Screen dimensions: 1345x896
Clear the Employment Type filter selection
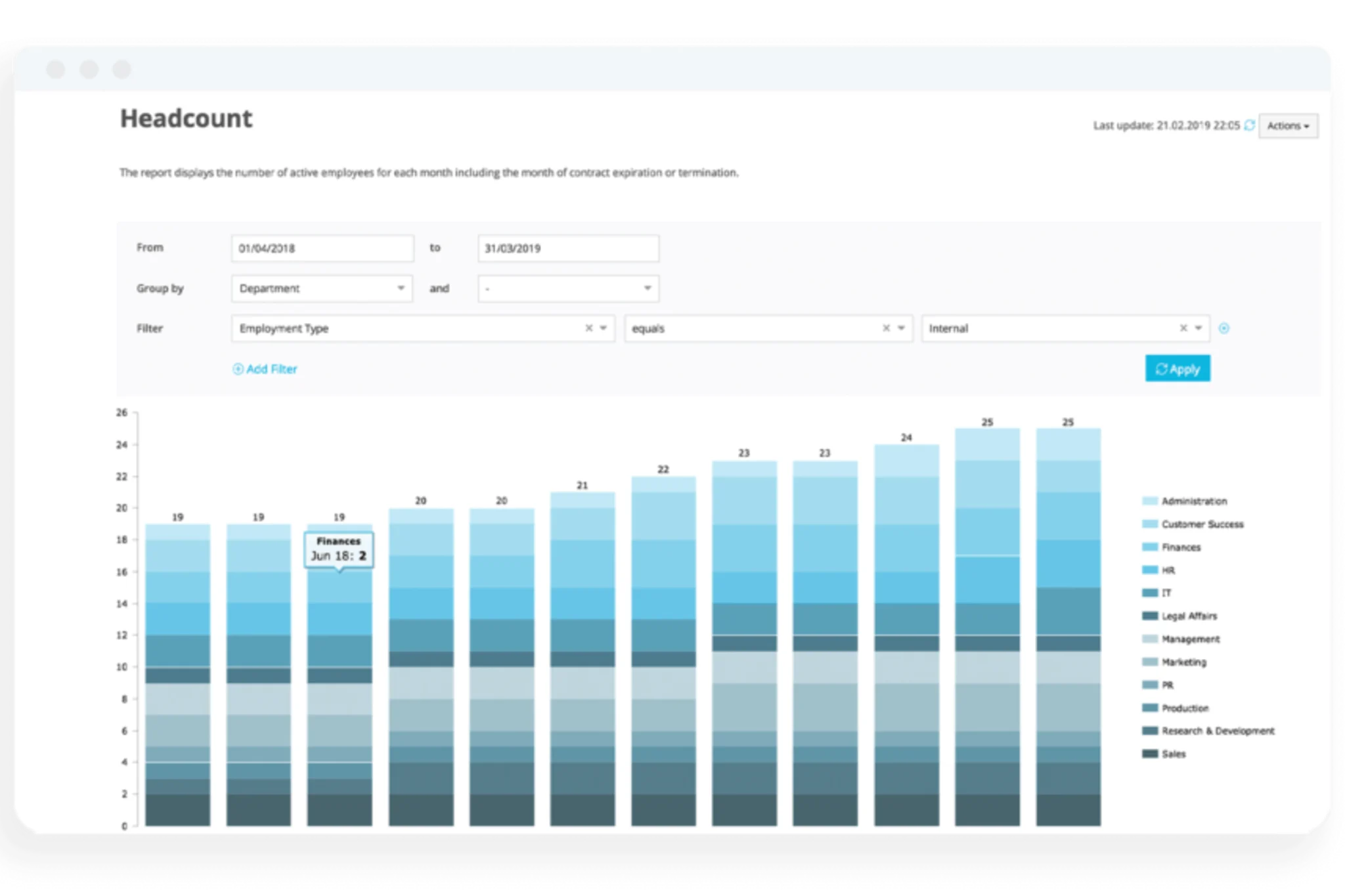pyautogui.click(x=588, y=328)
